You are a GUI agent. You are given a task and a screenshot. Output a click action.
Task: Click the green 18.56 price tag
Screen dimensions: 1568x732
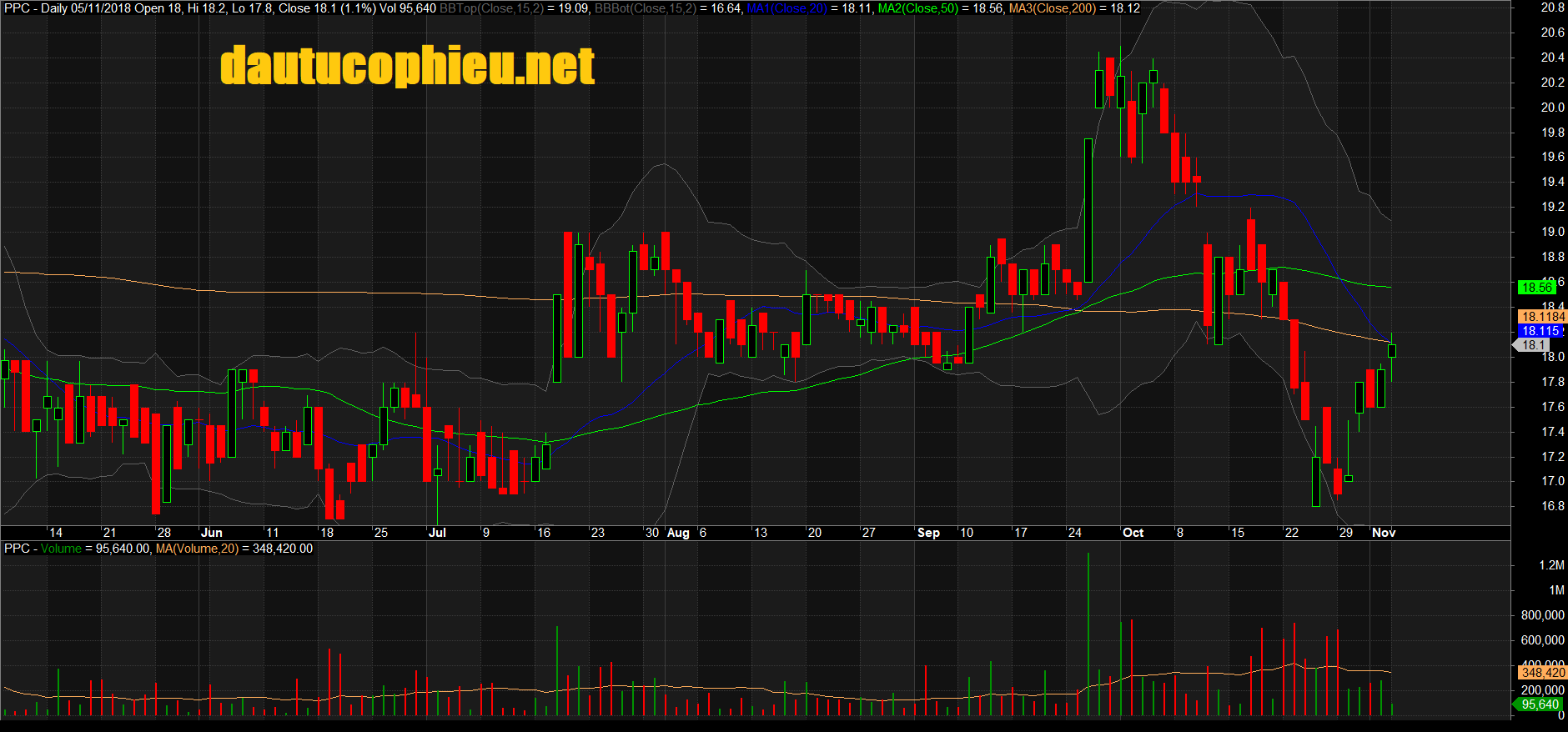pos(1536,288)
